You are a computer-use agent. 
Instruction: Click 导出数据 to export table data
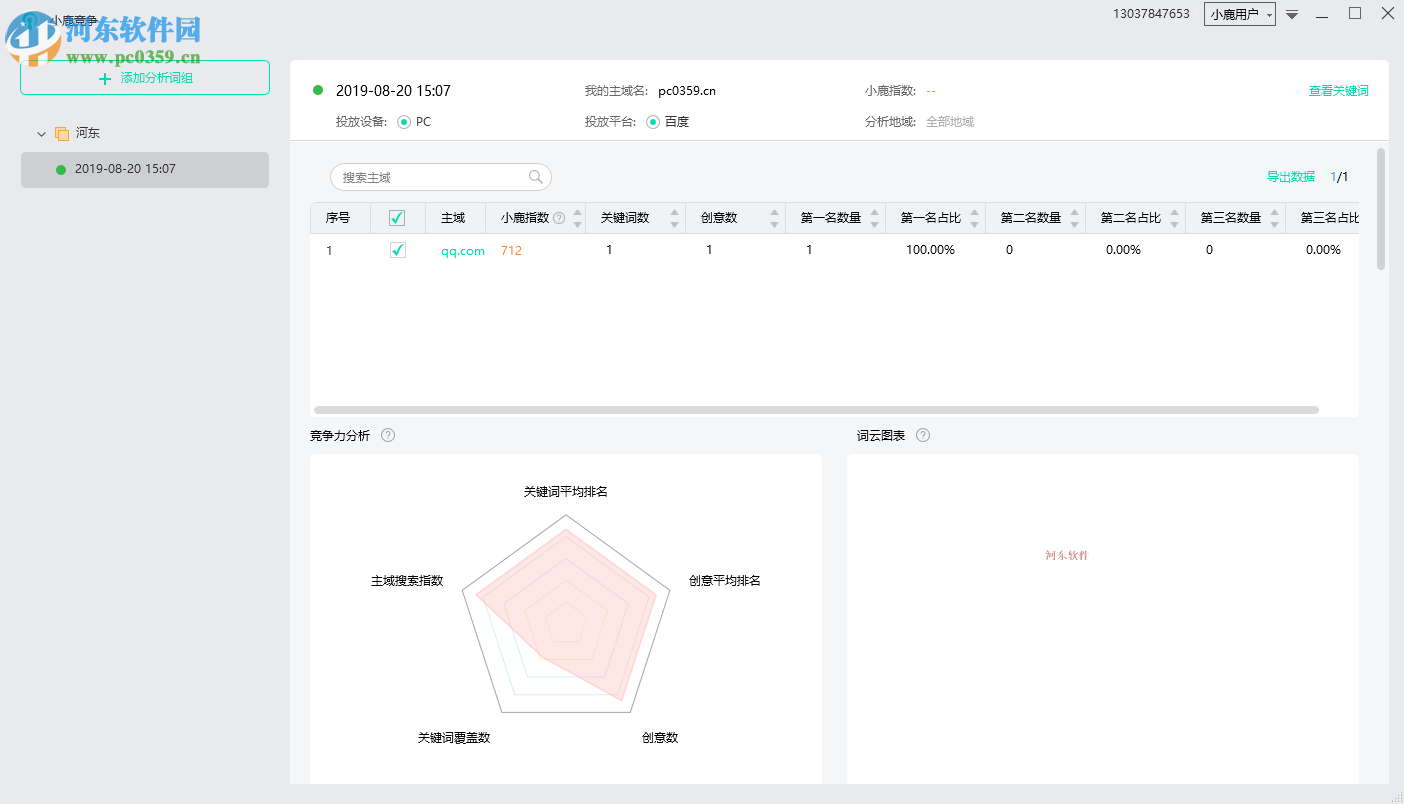tap(1289, 176)
